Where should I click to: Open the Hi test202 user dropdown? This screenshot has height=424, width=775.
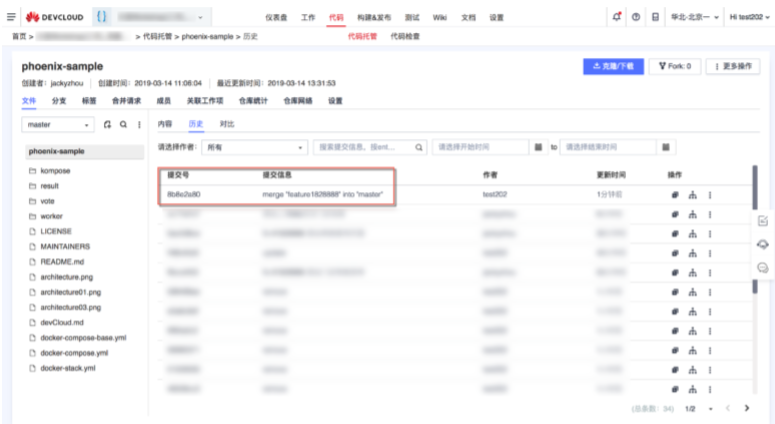coord(749,17)
